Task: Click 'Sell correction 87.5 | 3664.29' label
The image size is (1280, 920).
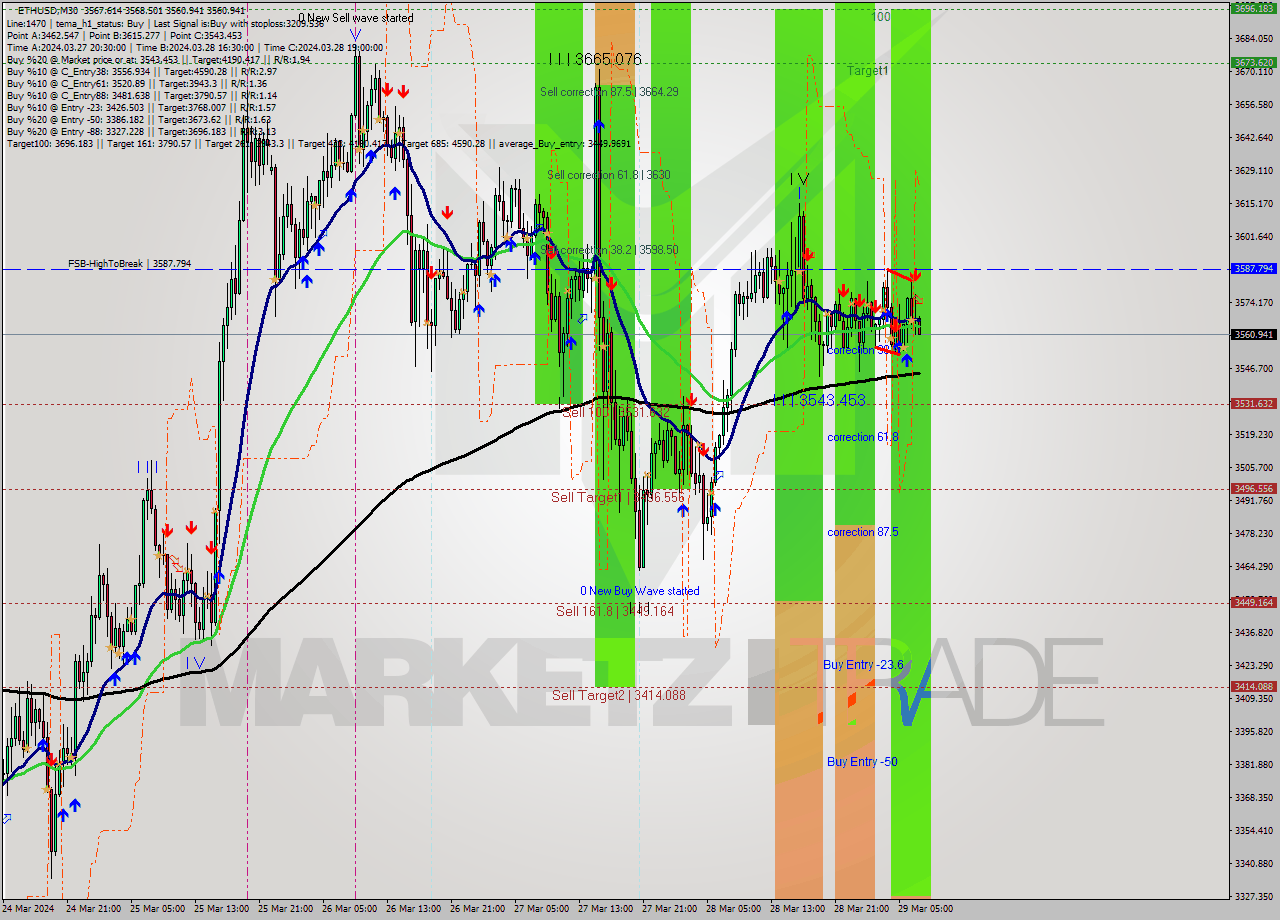Action: coord(609,92)
